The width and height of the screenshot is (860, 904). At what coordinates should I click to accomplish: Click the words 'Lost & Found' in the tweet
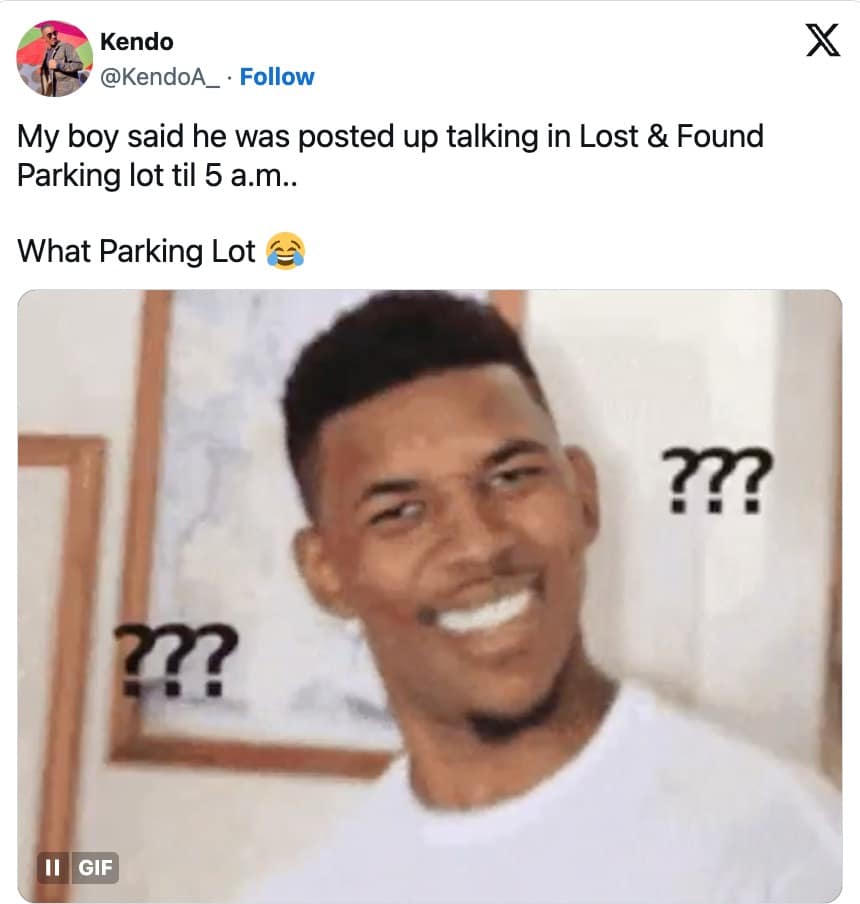(671, 137)
